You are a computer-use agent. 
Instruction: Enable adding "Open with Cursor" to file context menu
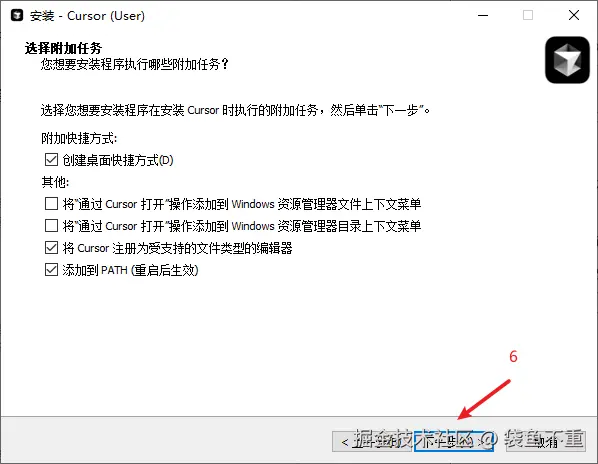click(51, 204)
